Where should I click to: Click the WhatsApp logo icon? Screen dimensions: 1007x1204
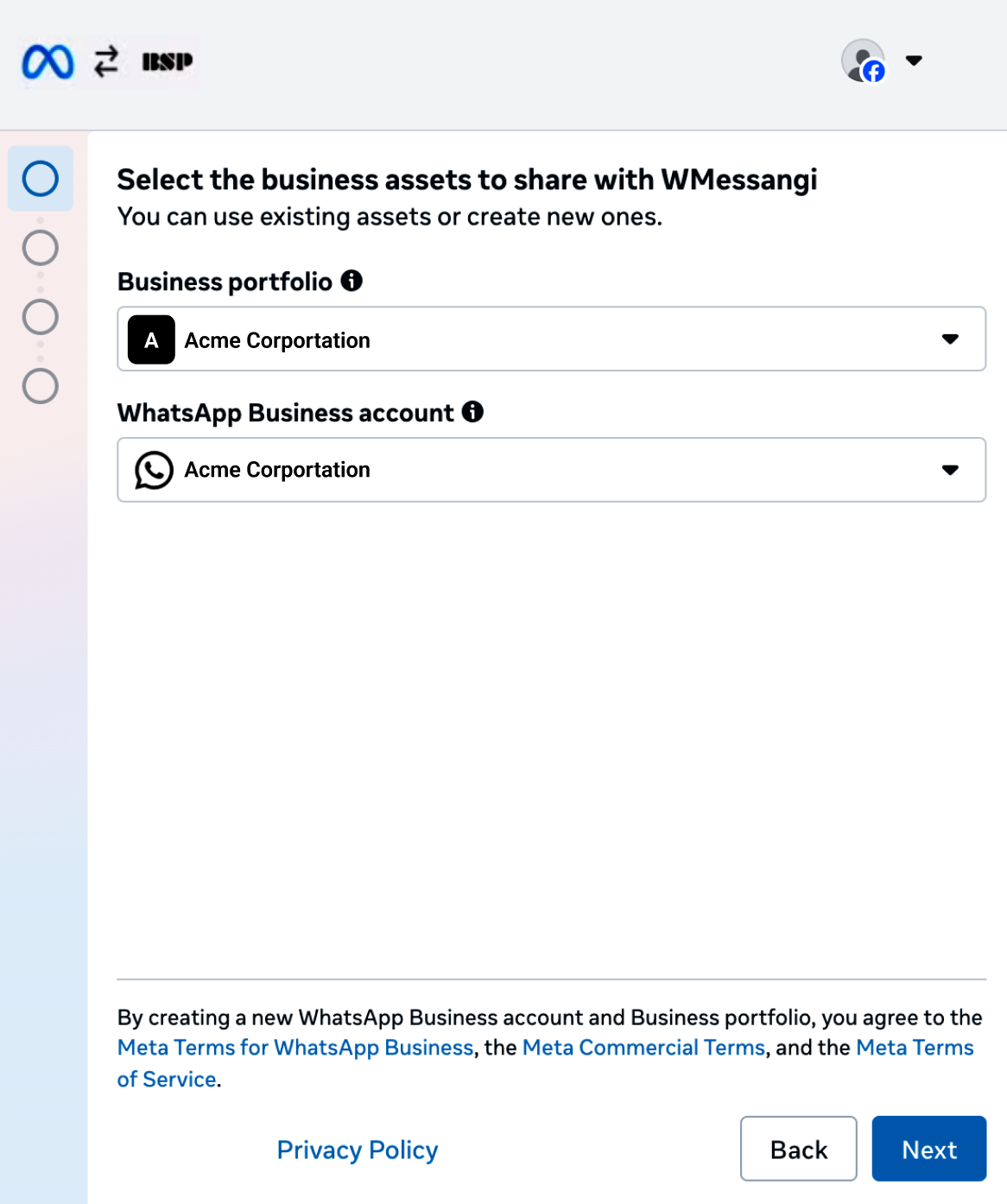pyautogui.click(x=154, y=470)
